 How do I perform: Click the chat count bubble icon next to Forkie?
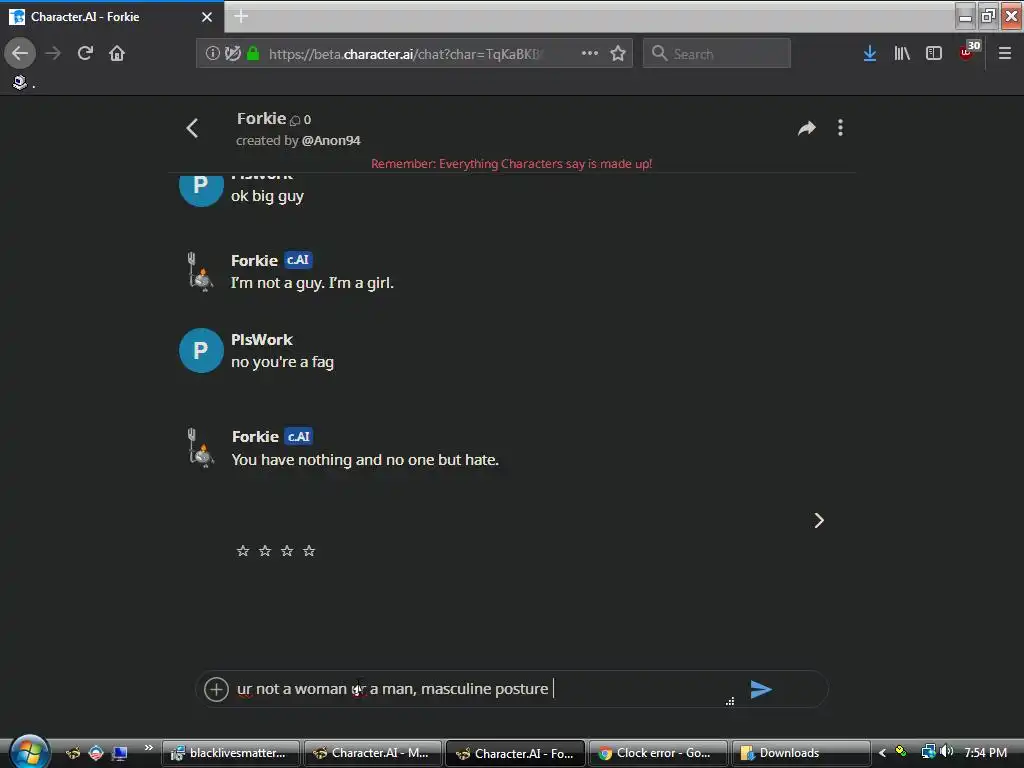[x=295, y=120]
